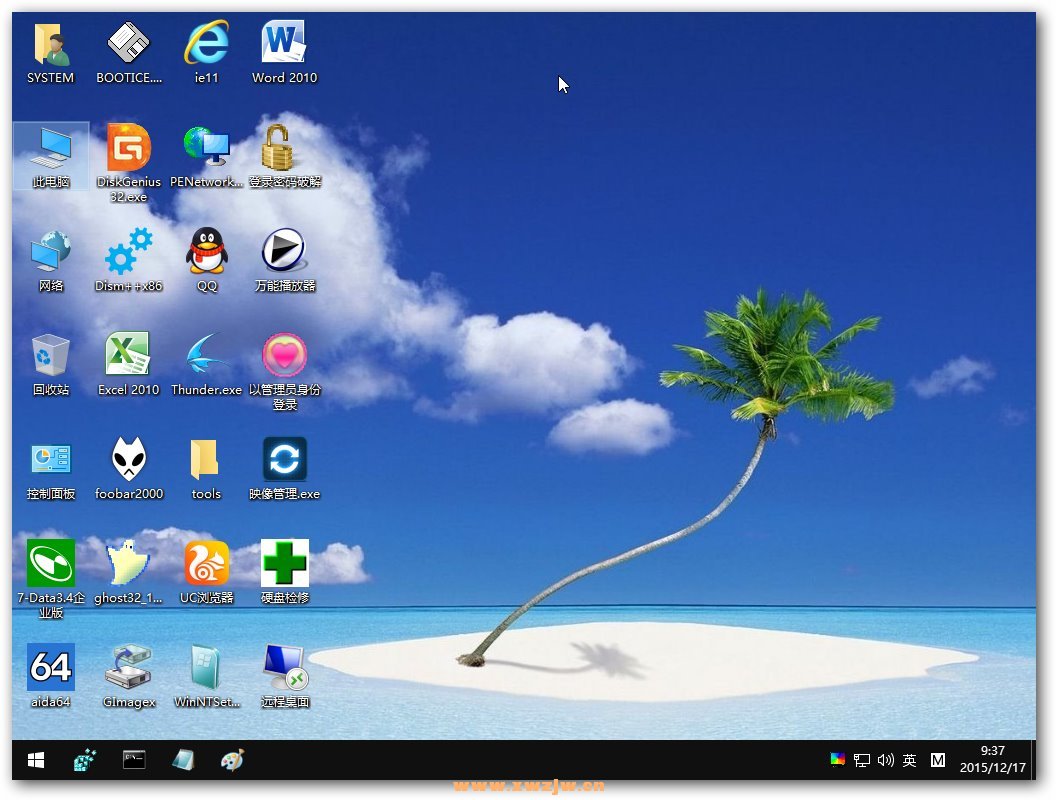
Task: Open the Windows Start button
Action: click(36, 760)
